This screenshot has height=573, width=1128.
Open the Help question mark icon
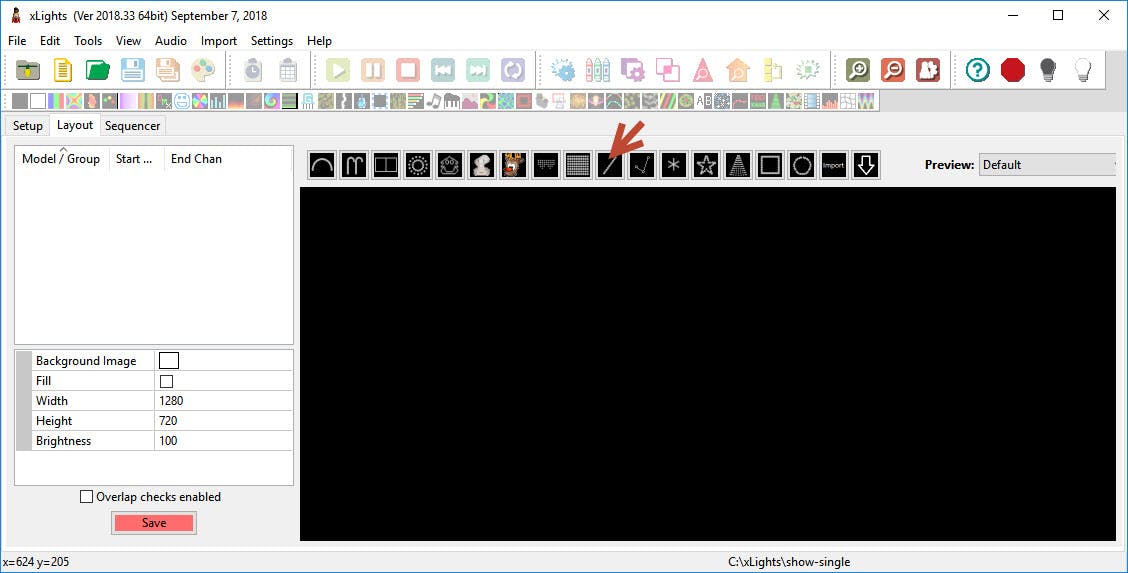(978, 70)
